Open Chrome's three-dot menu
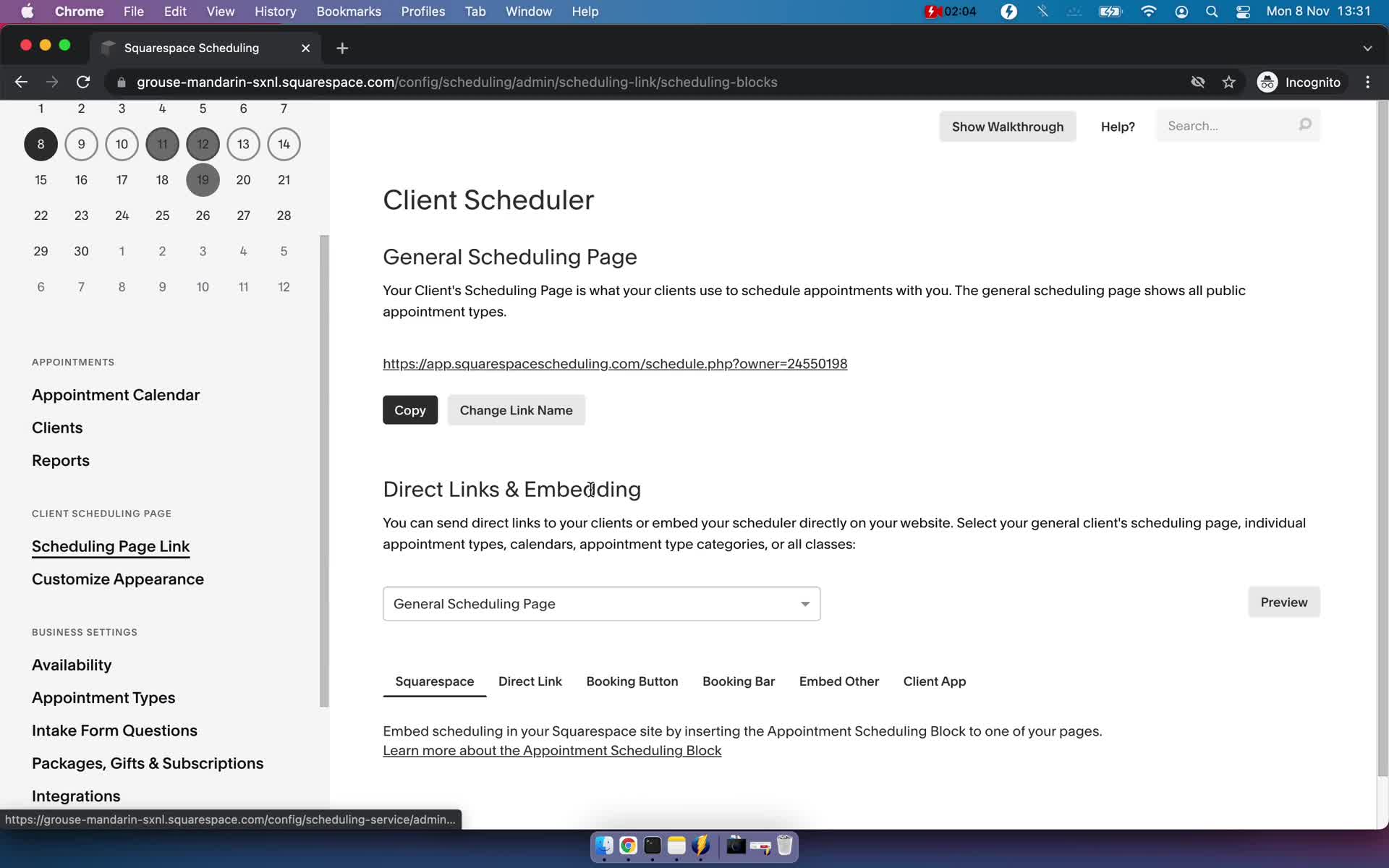The width and height of the screenshot is (1389, 868). (1367, 82)
